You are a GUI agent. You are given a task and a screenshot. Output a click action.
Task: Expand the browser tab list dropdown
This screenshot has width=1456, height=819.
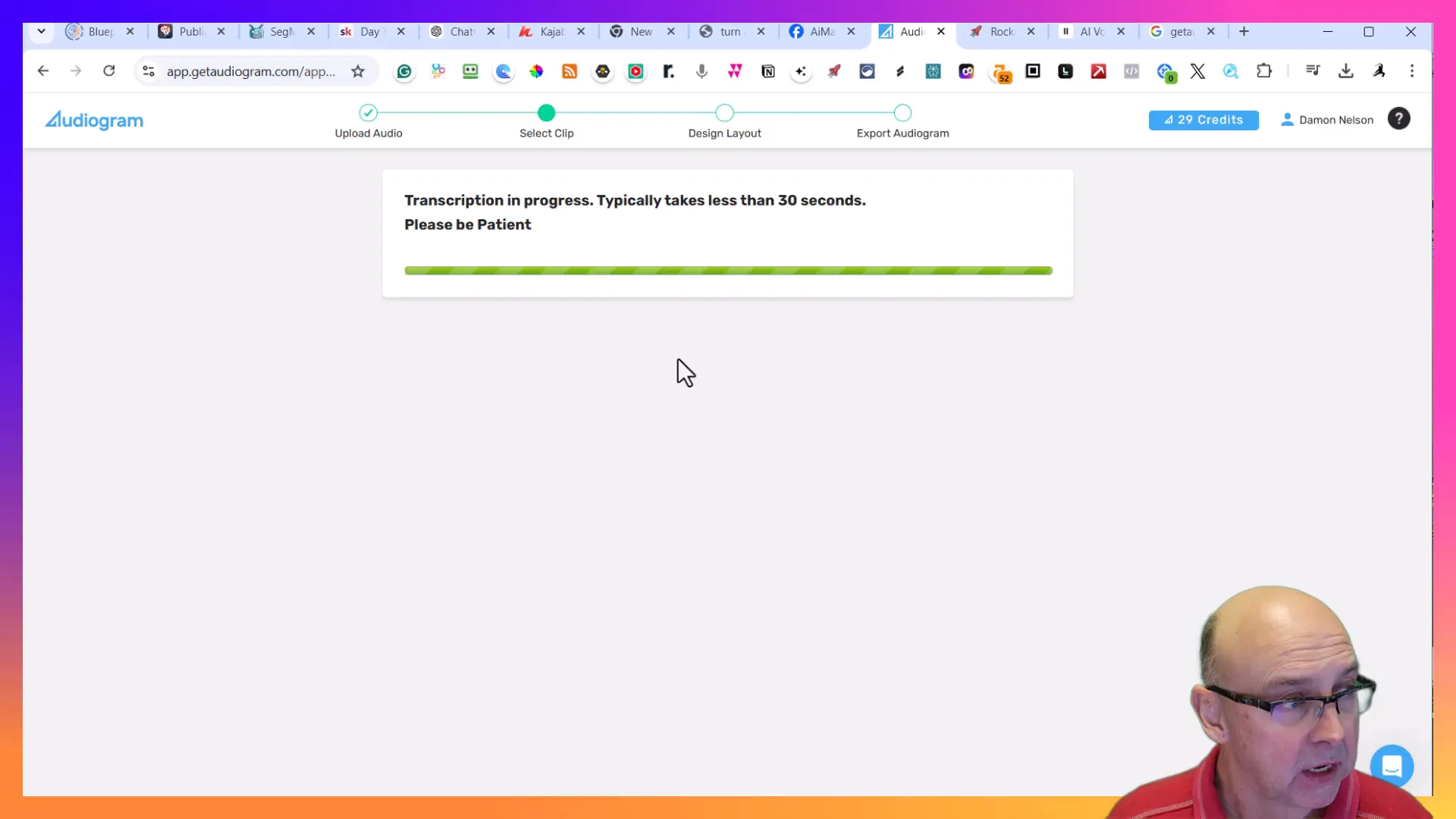point(41,32)
